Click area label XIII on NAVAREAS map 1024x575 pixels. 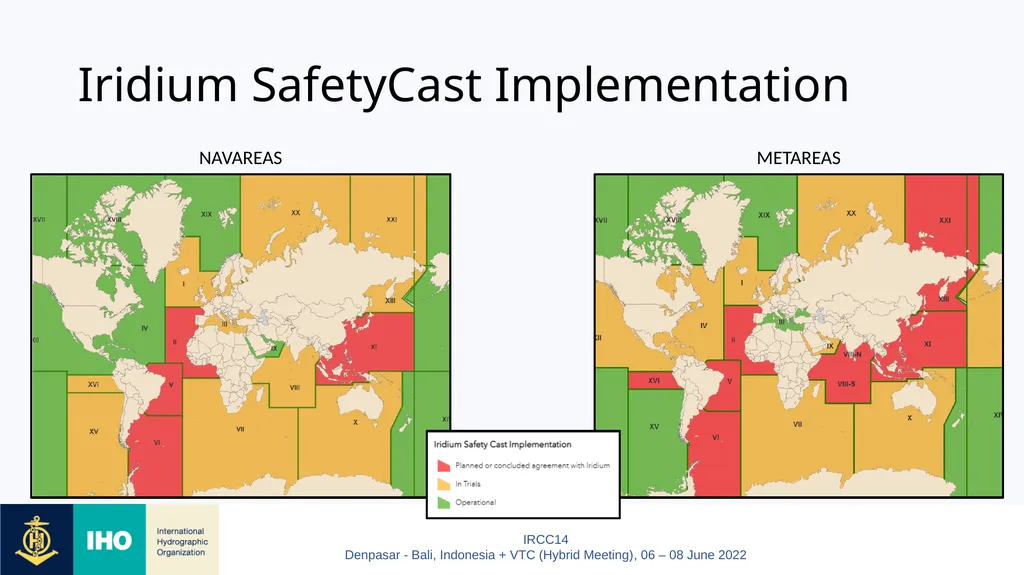(390, 301)
